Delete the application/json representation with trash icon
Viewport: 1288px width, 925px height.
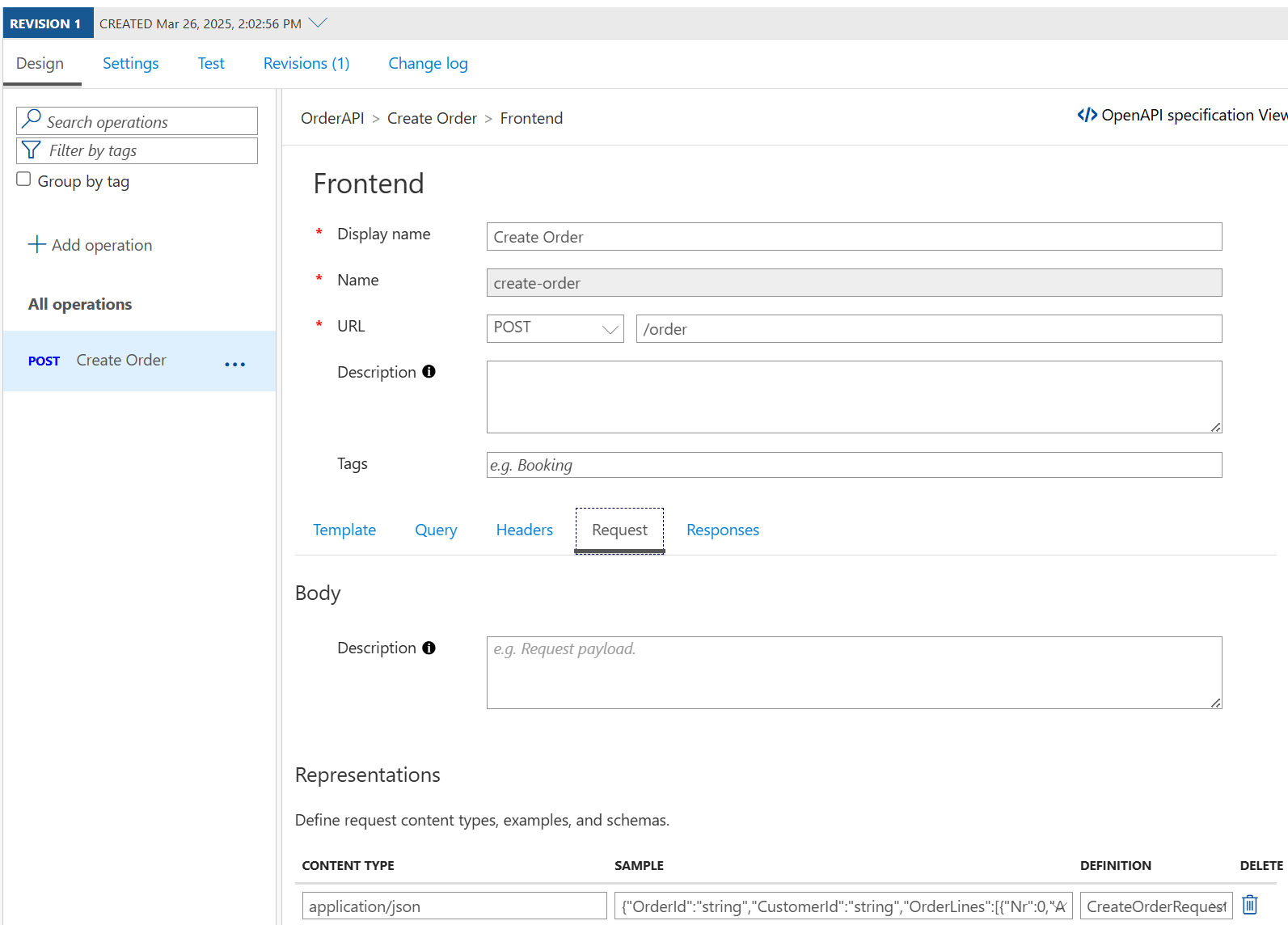point(1250,904)
